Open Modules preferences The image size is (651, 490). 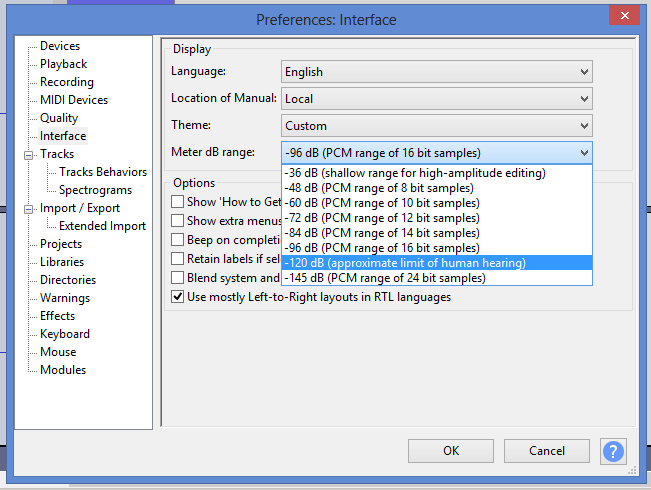click(63, 370)
